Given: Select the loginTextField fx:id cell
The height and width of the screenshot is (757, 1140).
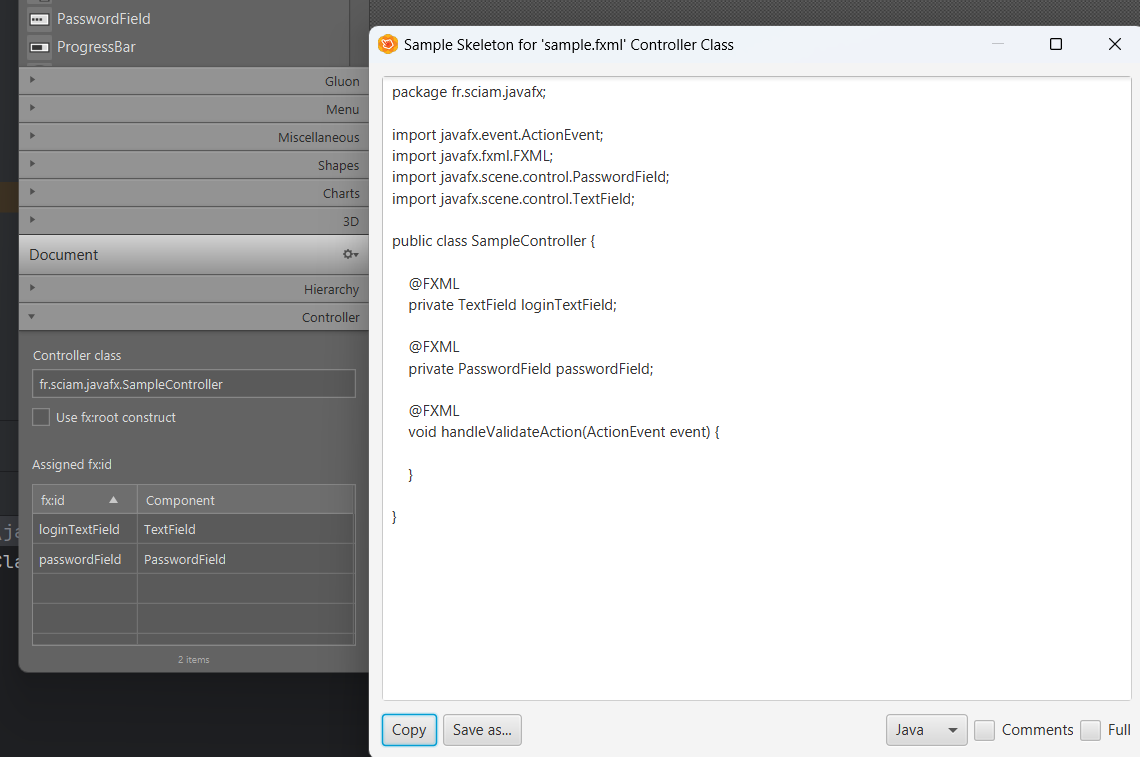Looking at the screenshot, I should [85, 529].
